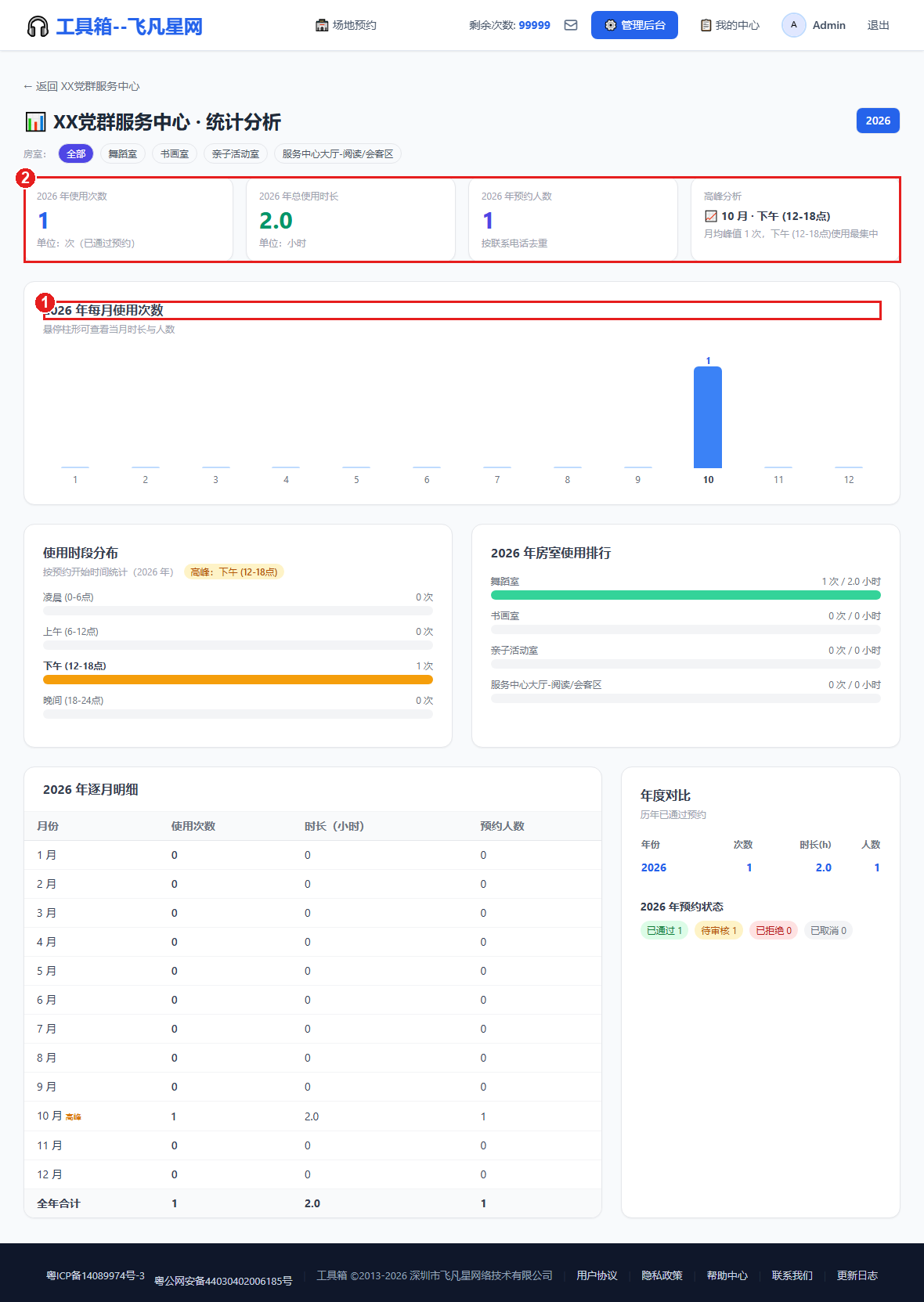924x1302 pixels.
Task: Click the 2026 年使用次数 stat card
Action: pyautogui.click(x=129, y=219)
